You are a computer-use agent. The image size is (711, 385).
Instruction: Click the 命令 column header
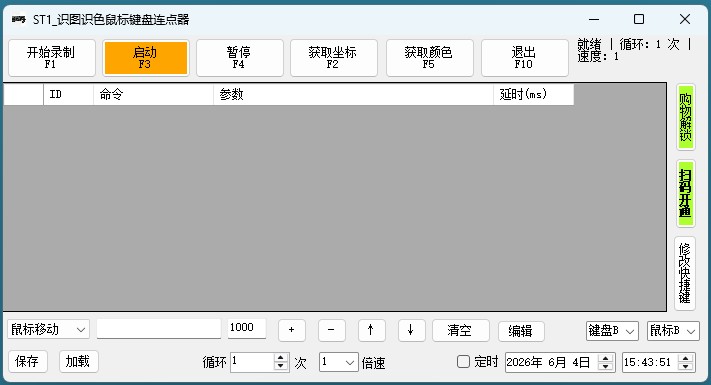(x=153, y=94)
